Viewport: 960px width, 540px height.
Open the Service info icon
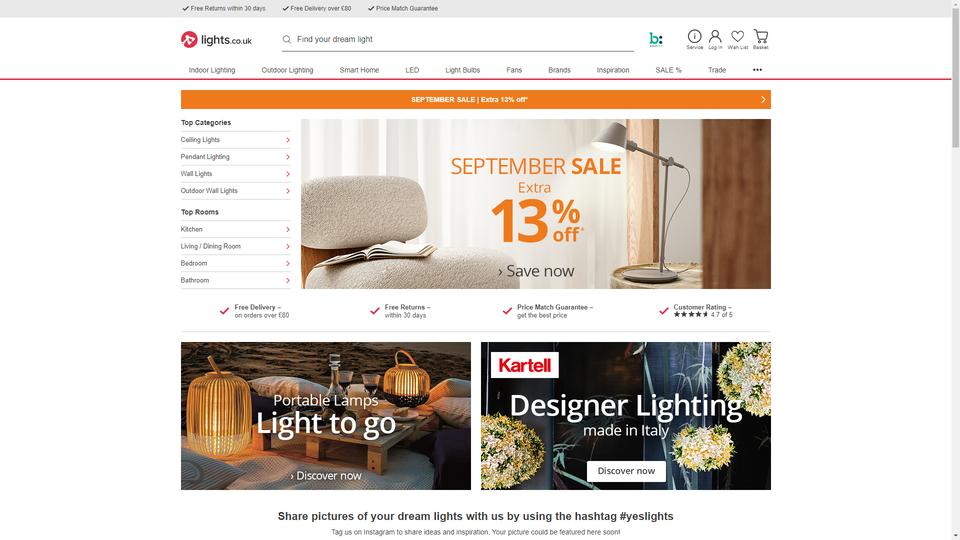point(694,36)
